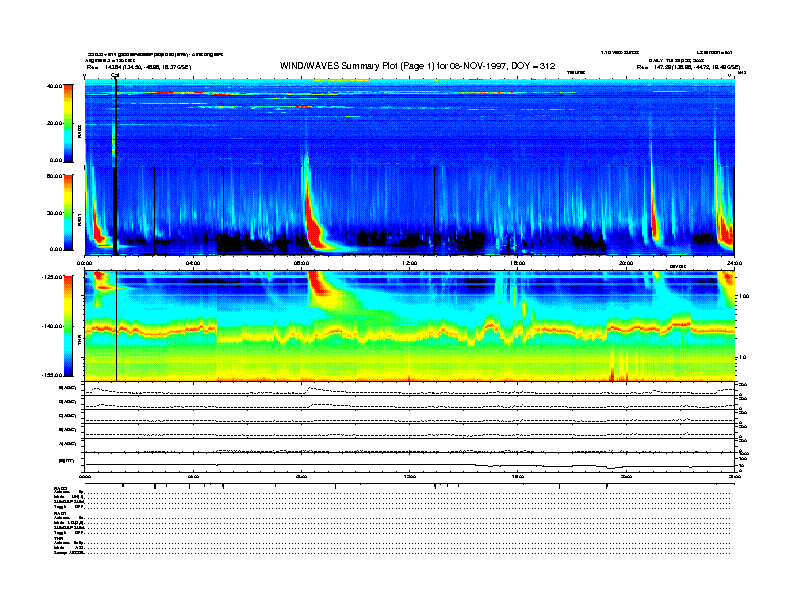This screenshot has height=612, width=792.
Task: Select the RAD1 color scale bar
Action: [68, 212]
